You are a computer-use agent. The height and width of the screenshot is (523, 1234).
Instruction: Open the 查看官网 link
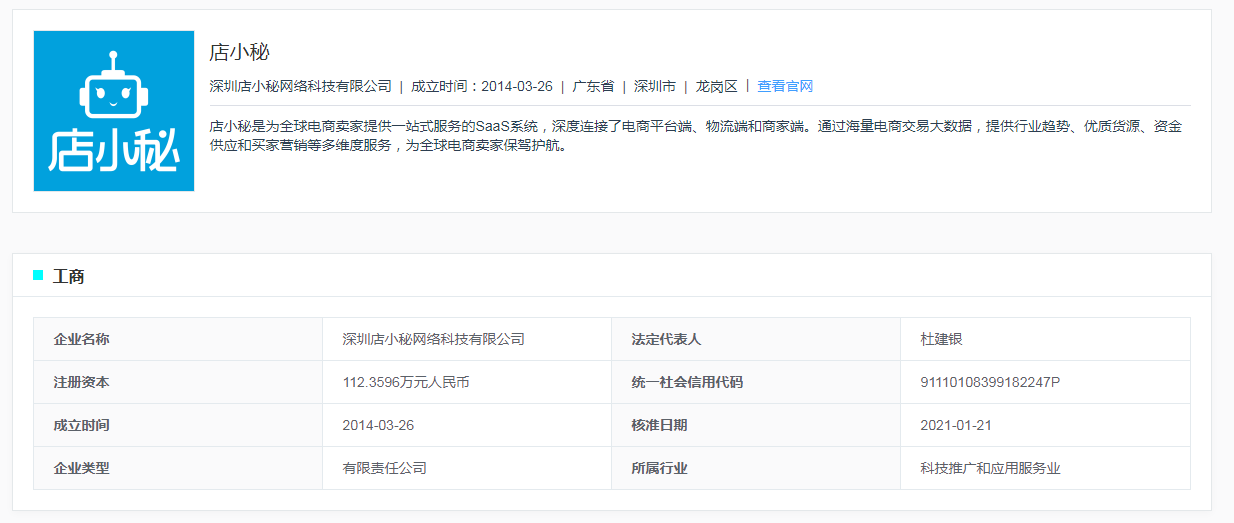[785, 86]
